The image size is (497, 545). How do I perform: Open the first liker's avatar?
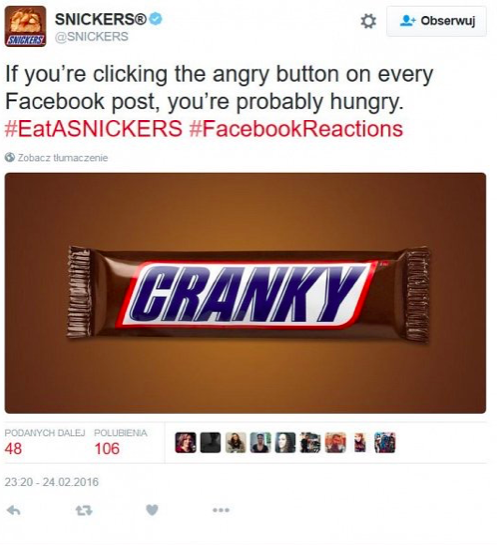pos(185,442)
